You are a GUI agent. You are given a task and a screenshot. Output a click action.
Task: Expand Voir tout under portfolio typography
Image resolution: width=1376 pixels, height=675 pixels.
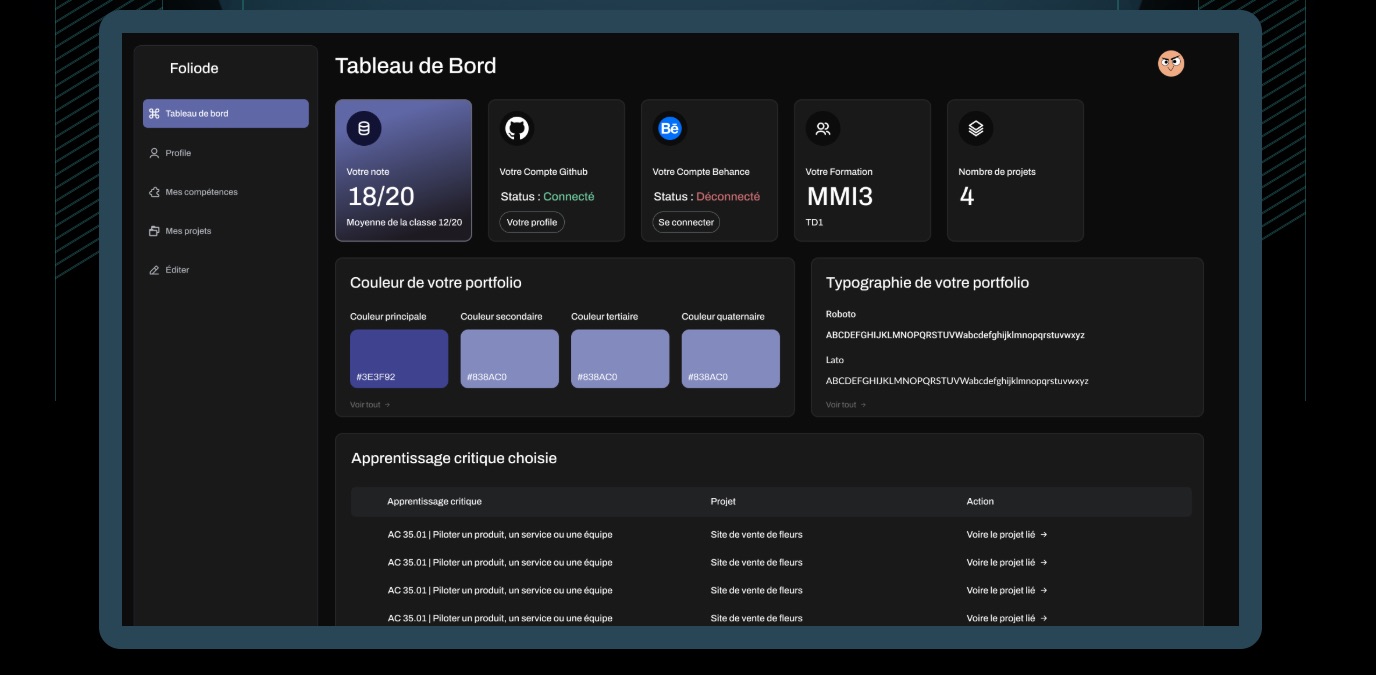846,405
